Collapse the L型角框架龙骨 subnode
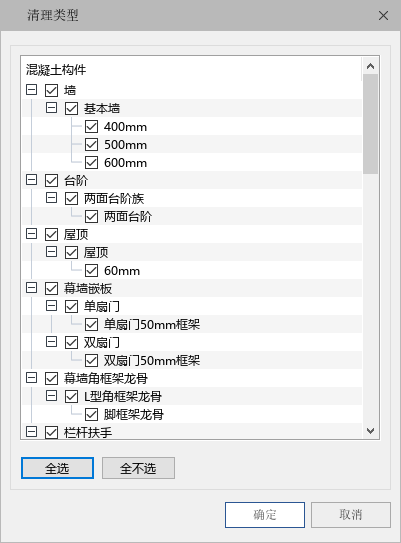401x543 pixels. coord(52,396)
